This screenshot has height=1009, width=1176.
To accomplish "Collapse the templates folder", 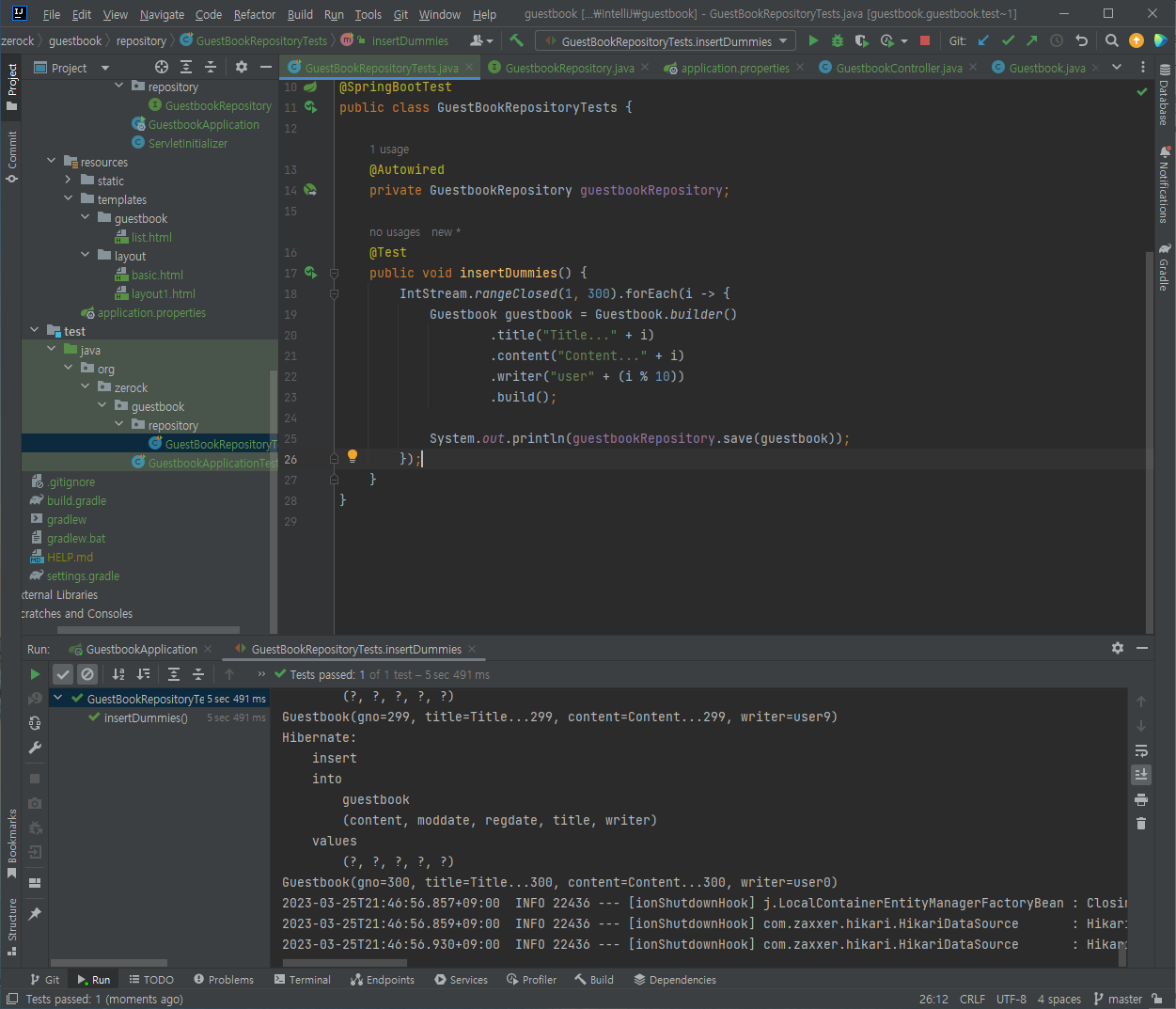I will click(x=69, y=199).
